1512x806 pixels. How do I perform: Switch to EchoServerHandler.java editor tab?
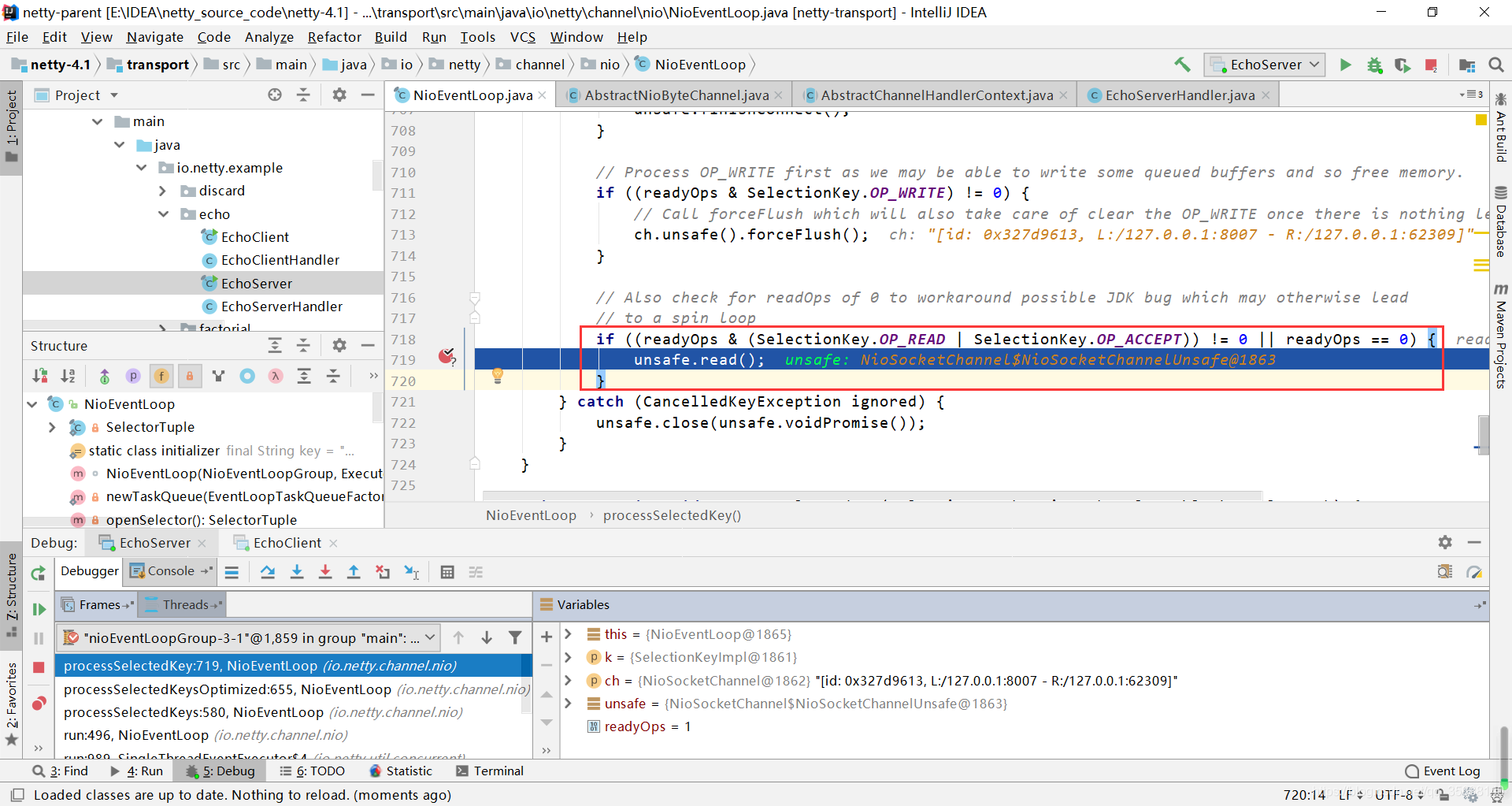click(x=1179, y=95)
